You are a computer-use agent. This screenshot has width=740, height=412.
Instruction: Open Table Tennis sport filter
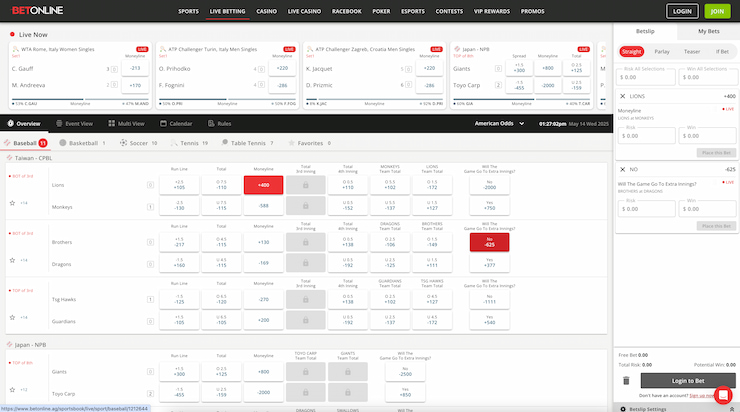pos(247,143)
